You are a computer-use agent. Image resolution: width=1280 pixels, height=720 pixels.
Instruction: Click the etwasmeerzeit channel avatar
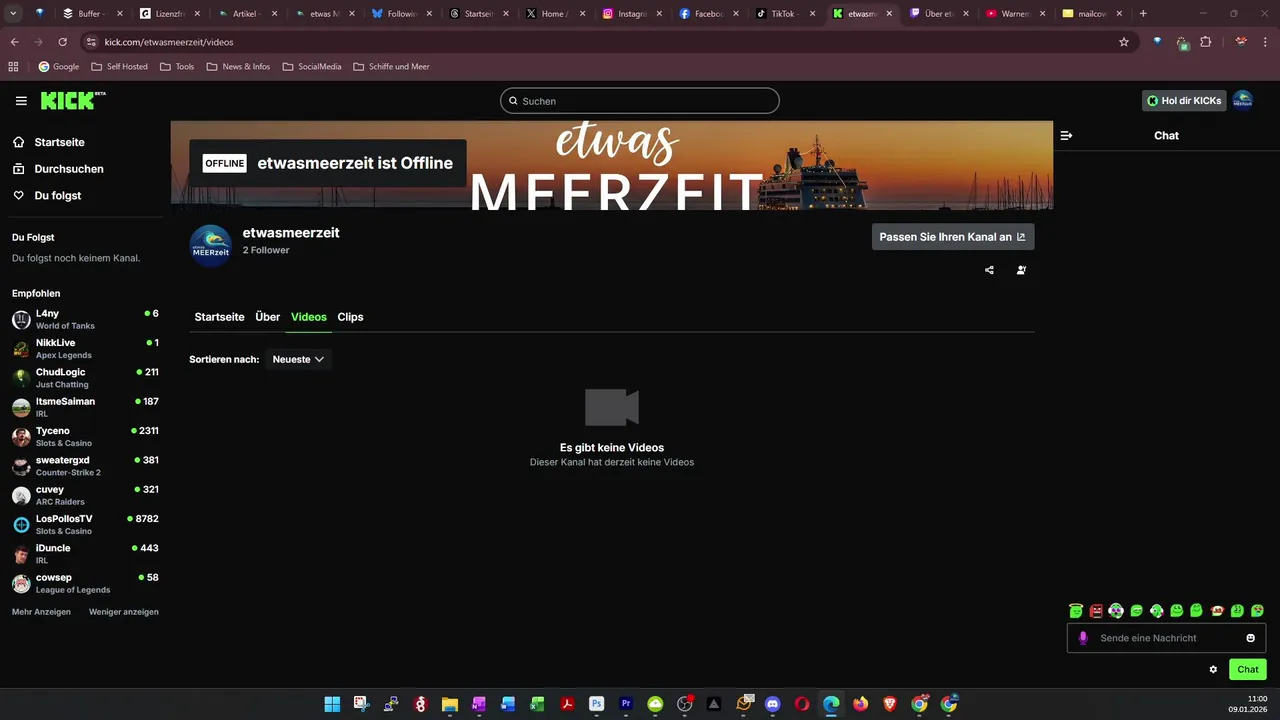(211, 246)
